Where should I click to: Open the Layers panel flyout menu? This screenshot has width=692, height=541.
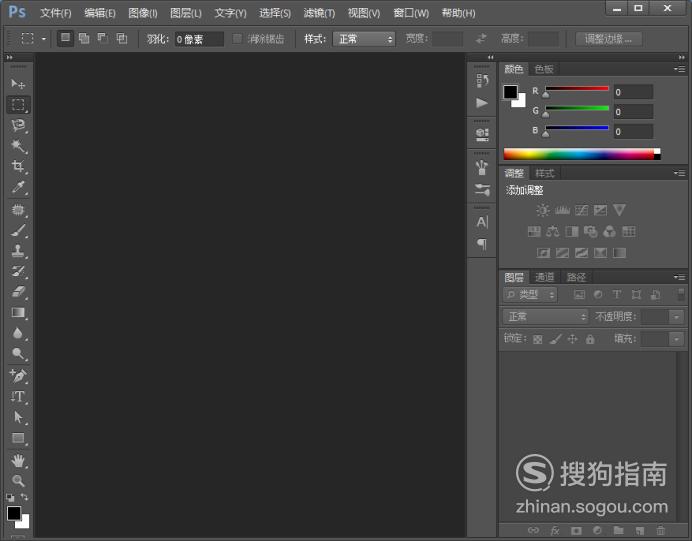click(680, 277)
